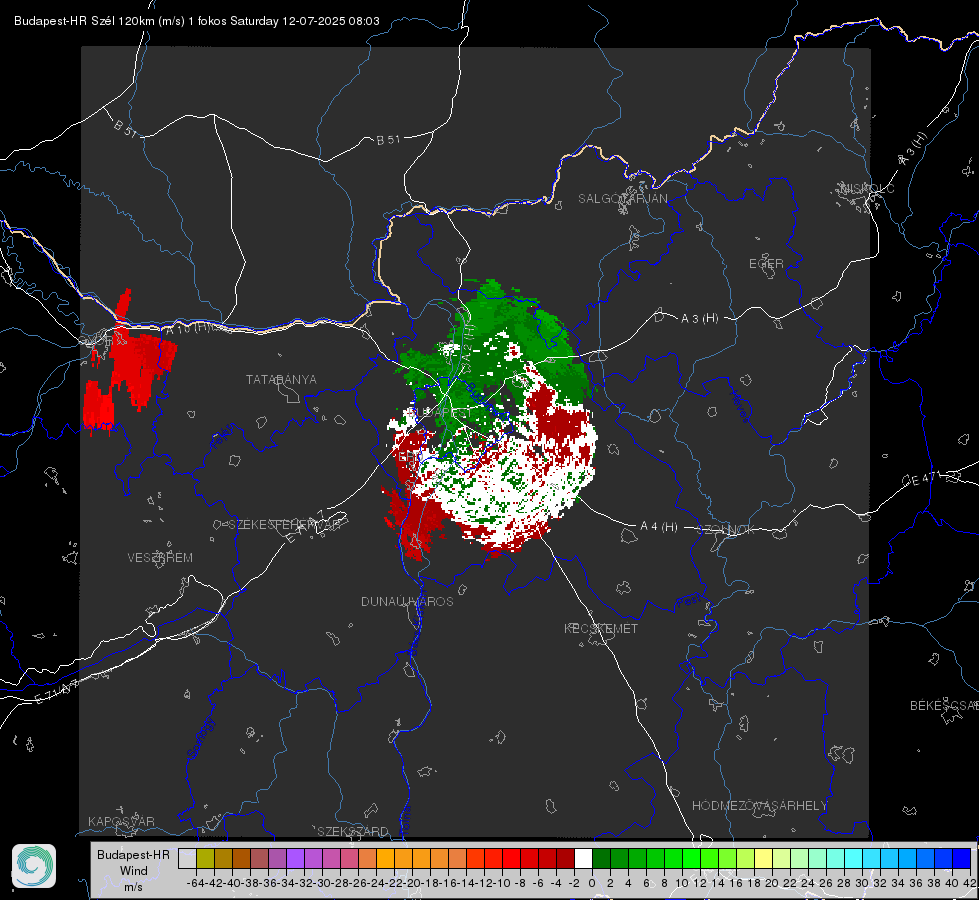Screen dimensions: 979x900
Task: Click the swirl logo icon beside the legend
Action: tap(34, 866)
